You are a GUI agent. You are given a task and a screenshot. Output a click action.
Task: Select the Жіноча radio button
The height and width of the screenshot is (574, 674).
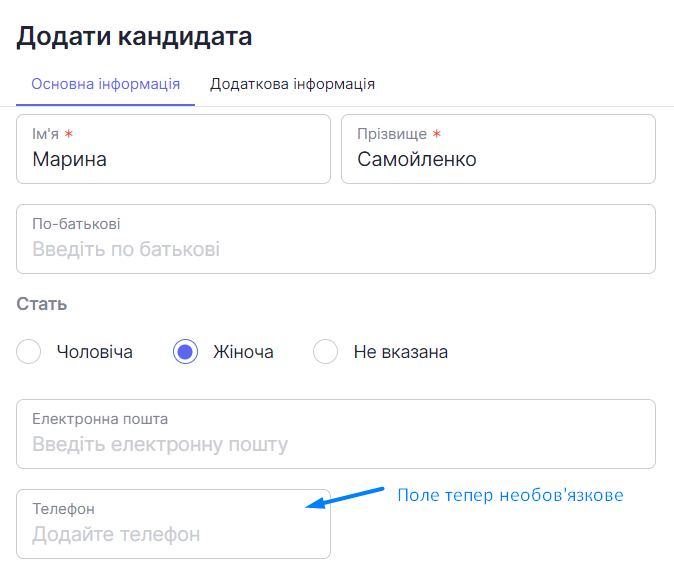(x=185, y=352)
